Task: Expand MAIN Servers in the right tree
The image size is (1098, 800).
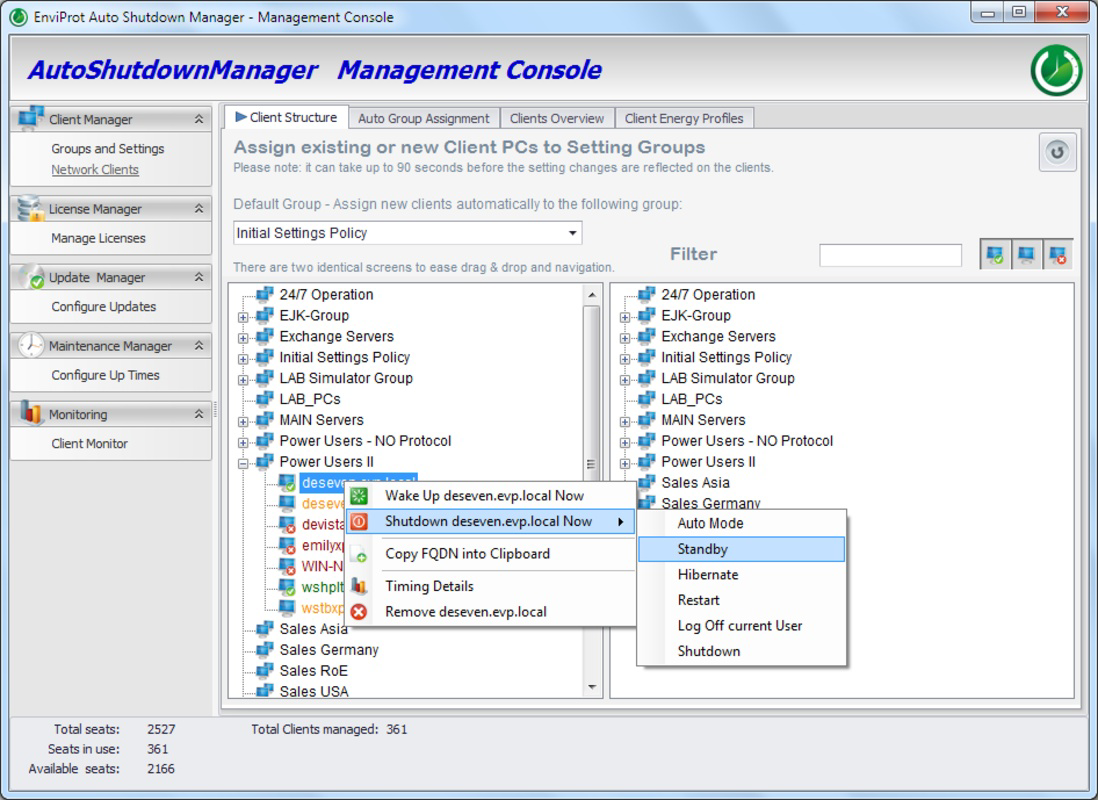Action: pyautogui.click(x=625, y=421)
